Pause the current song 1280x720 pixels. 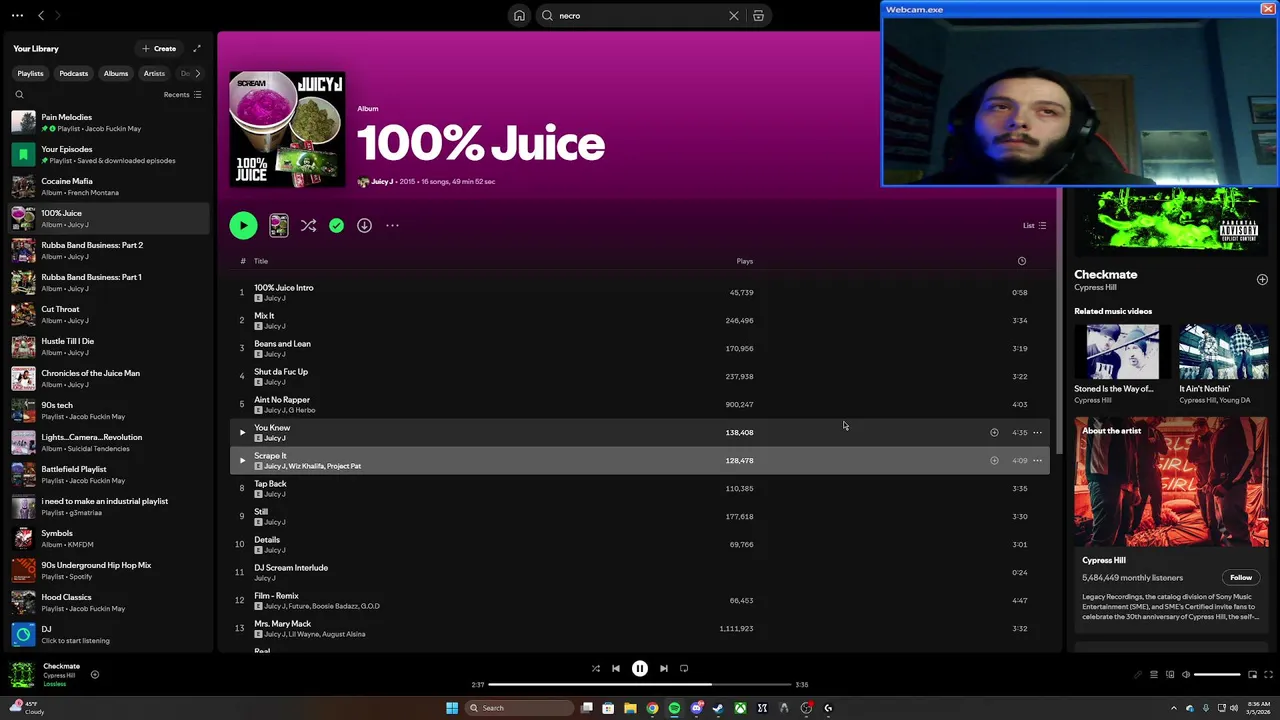640,669
